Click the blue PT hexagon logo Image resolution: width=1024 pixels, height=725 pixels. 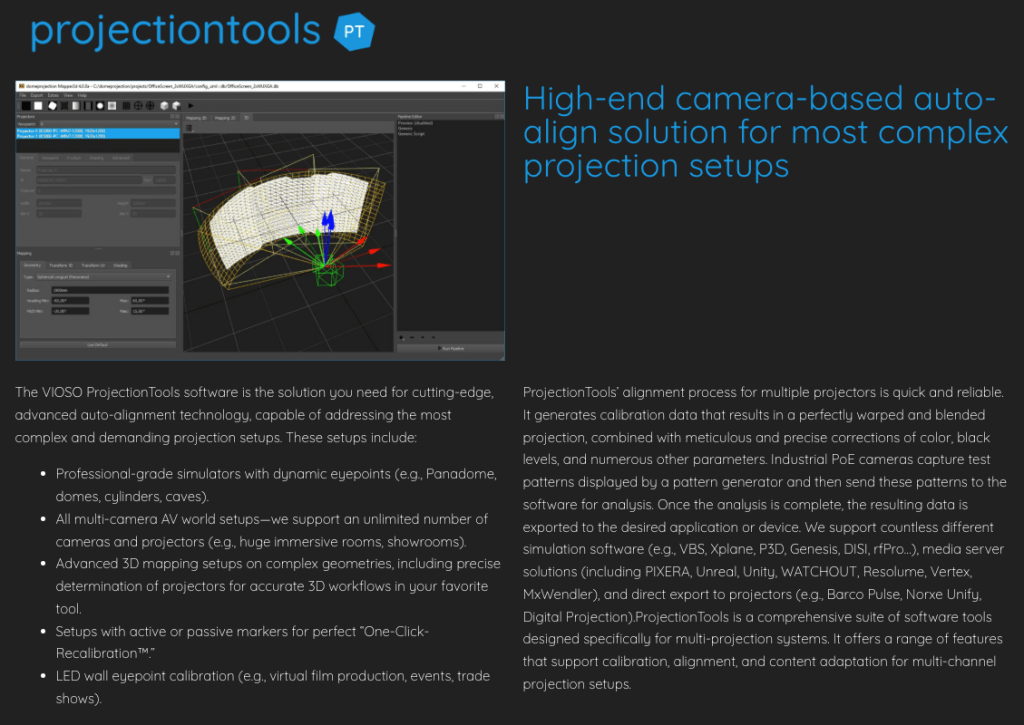(x=353, y=31)
